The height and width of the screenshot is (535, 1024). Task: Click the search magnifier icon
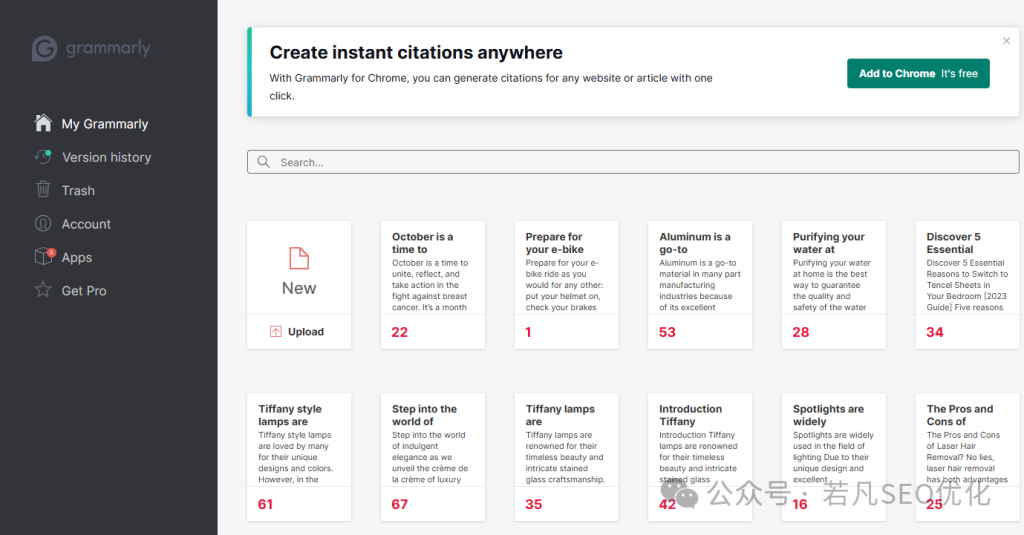tap(263, 162)
